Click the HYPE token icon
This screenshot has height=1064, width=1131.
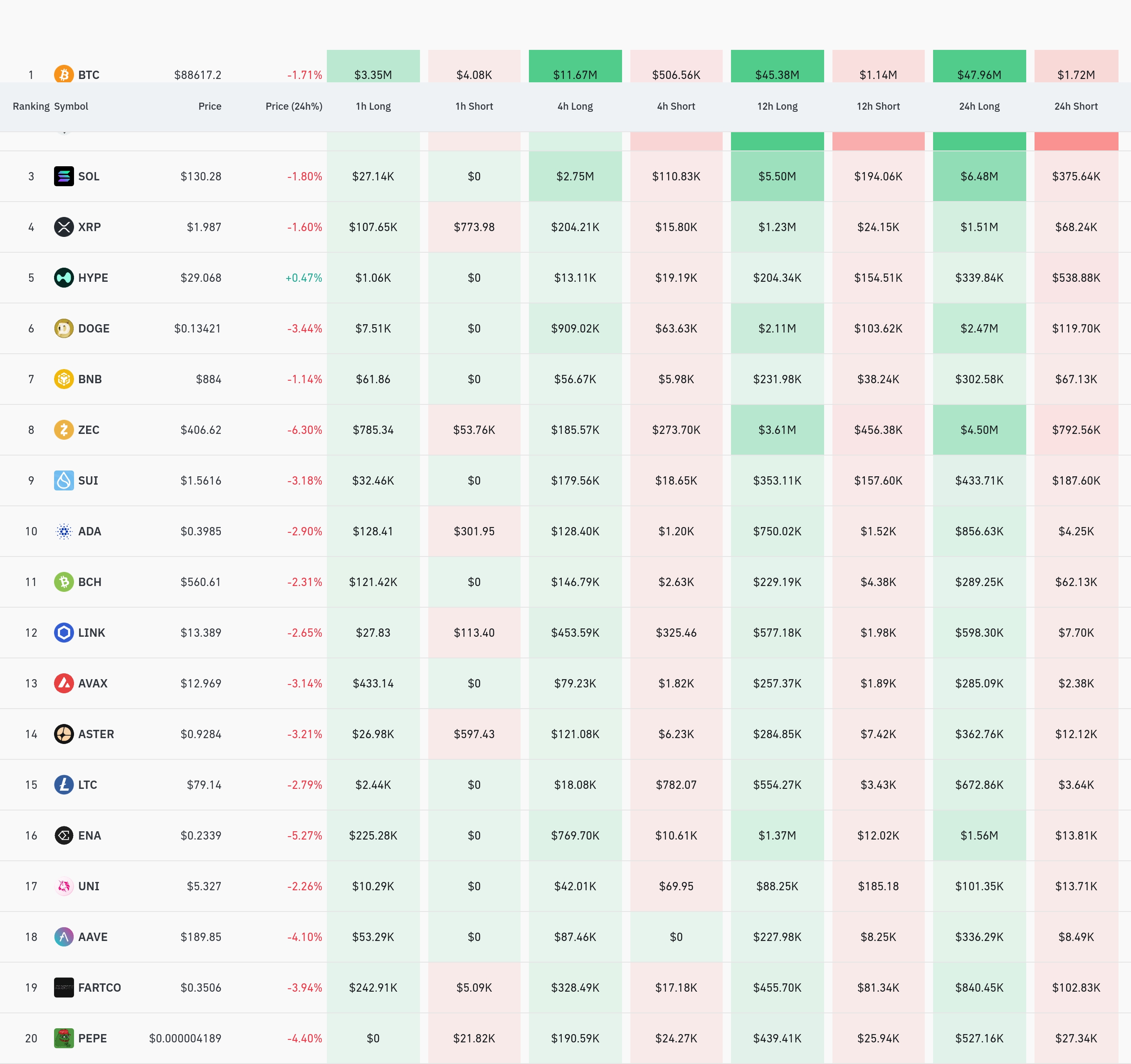click(x=64, y=278)
